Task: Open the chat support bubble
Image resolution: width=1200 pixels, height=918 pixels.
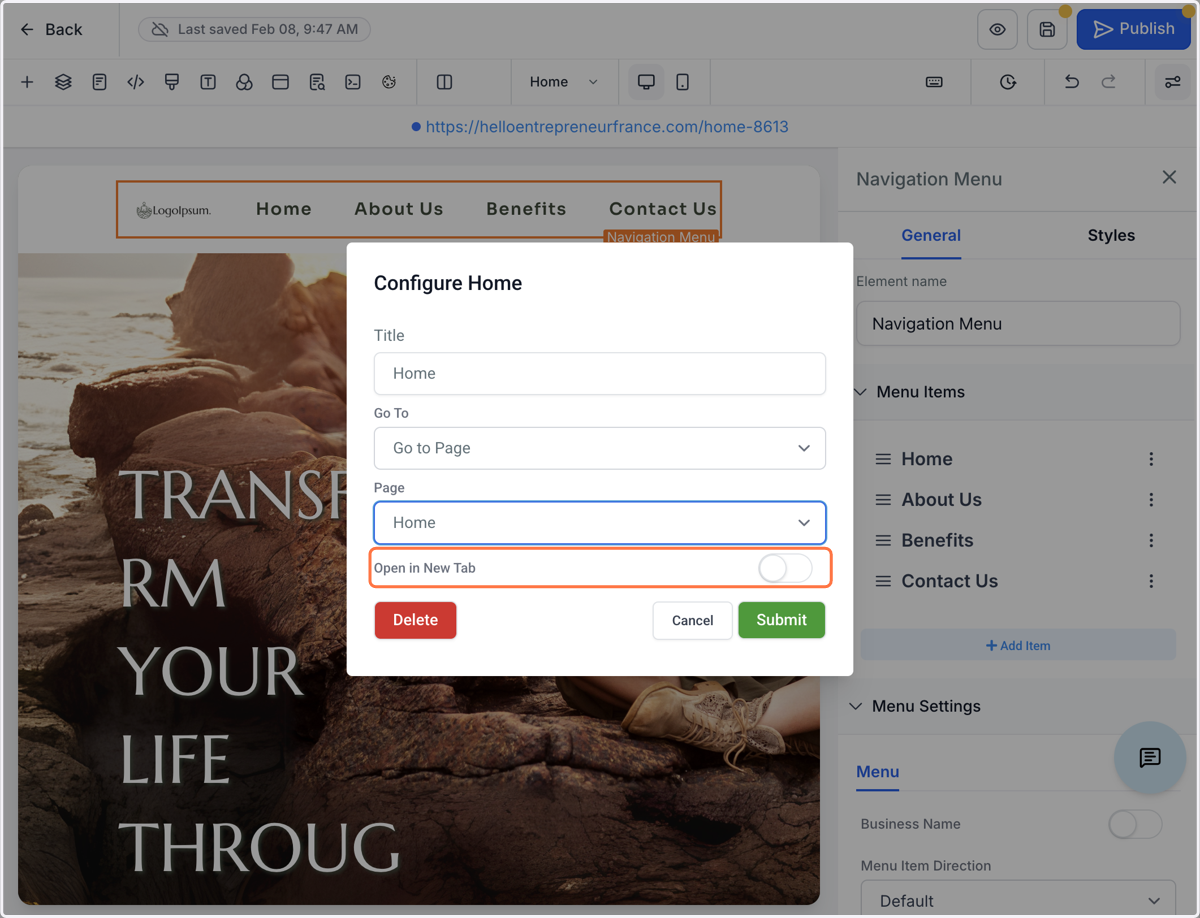Action: pyautogui.click(x=1150, y=758)
